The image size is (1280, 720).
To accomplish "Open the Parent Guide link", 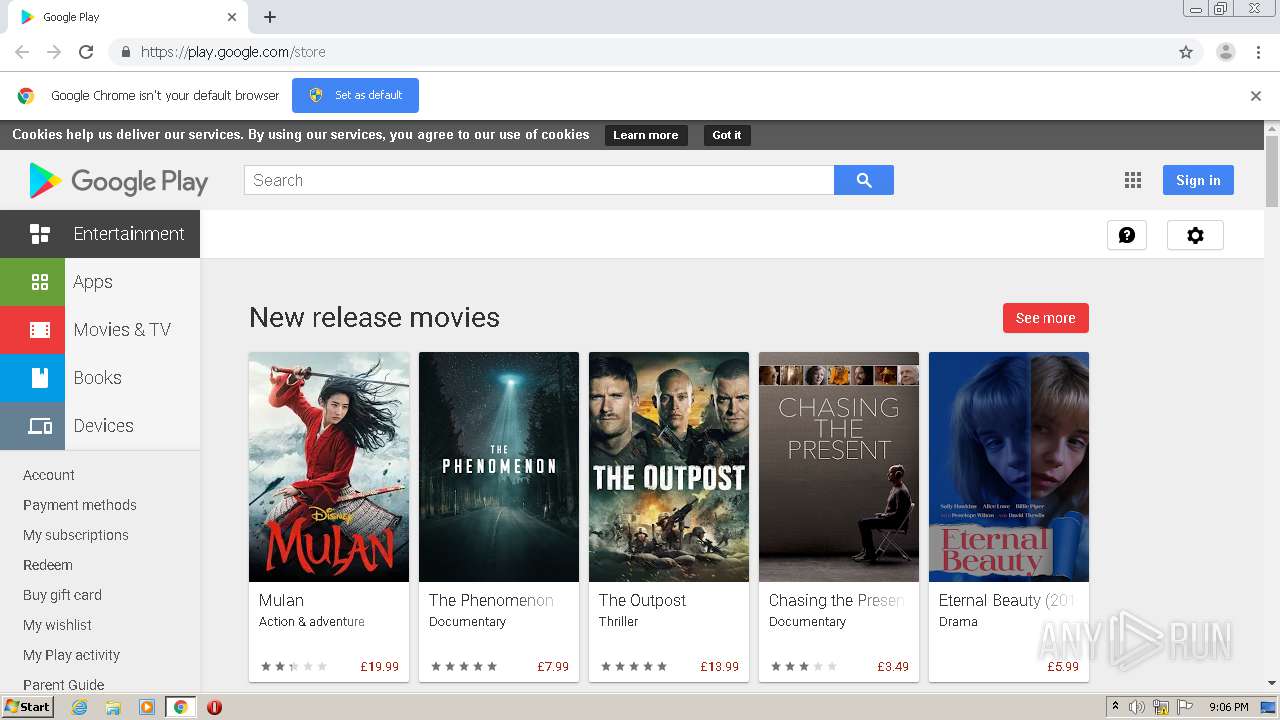I will coord(64,685).
